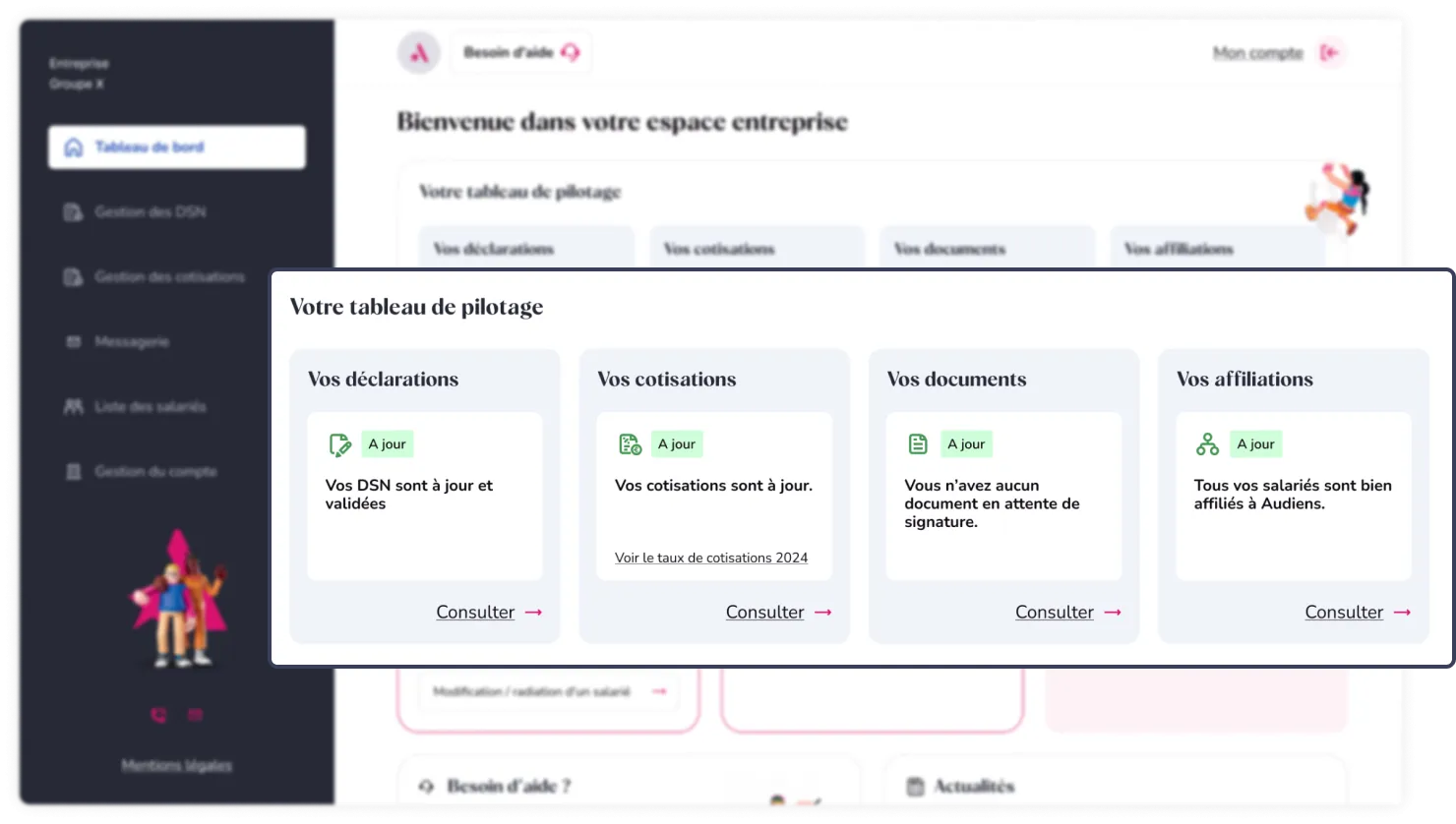Select Gestion des cotisations in sidebar

(168, 277)
